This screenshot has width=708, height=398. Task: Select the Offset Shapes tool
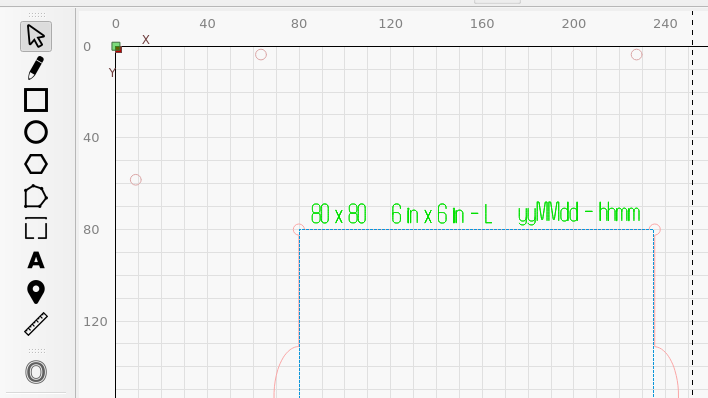point(36,372)
